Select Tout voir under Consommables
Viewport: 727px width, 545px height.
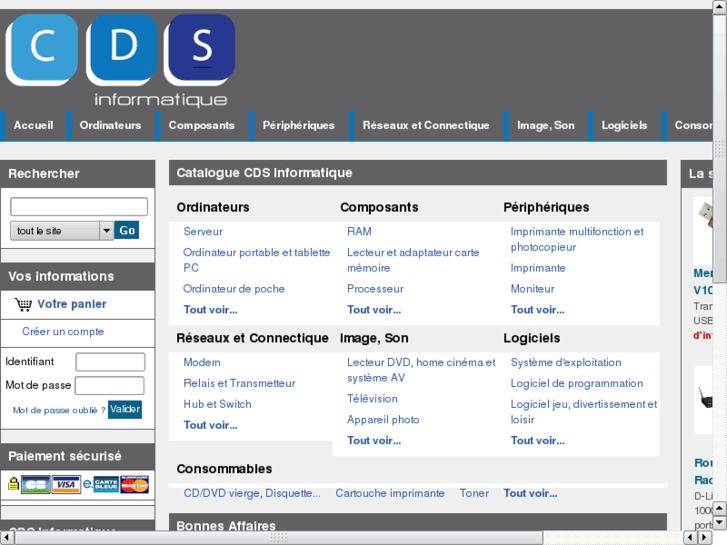(530, 493)
